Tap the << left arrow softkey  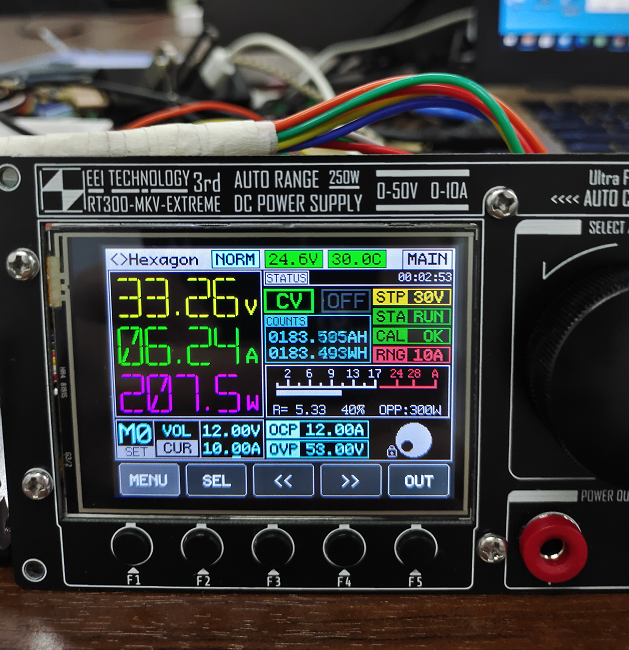pyautogui.click(x=284, y=480)
